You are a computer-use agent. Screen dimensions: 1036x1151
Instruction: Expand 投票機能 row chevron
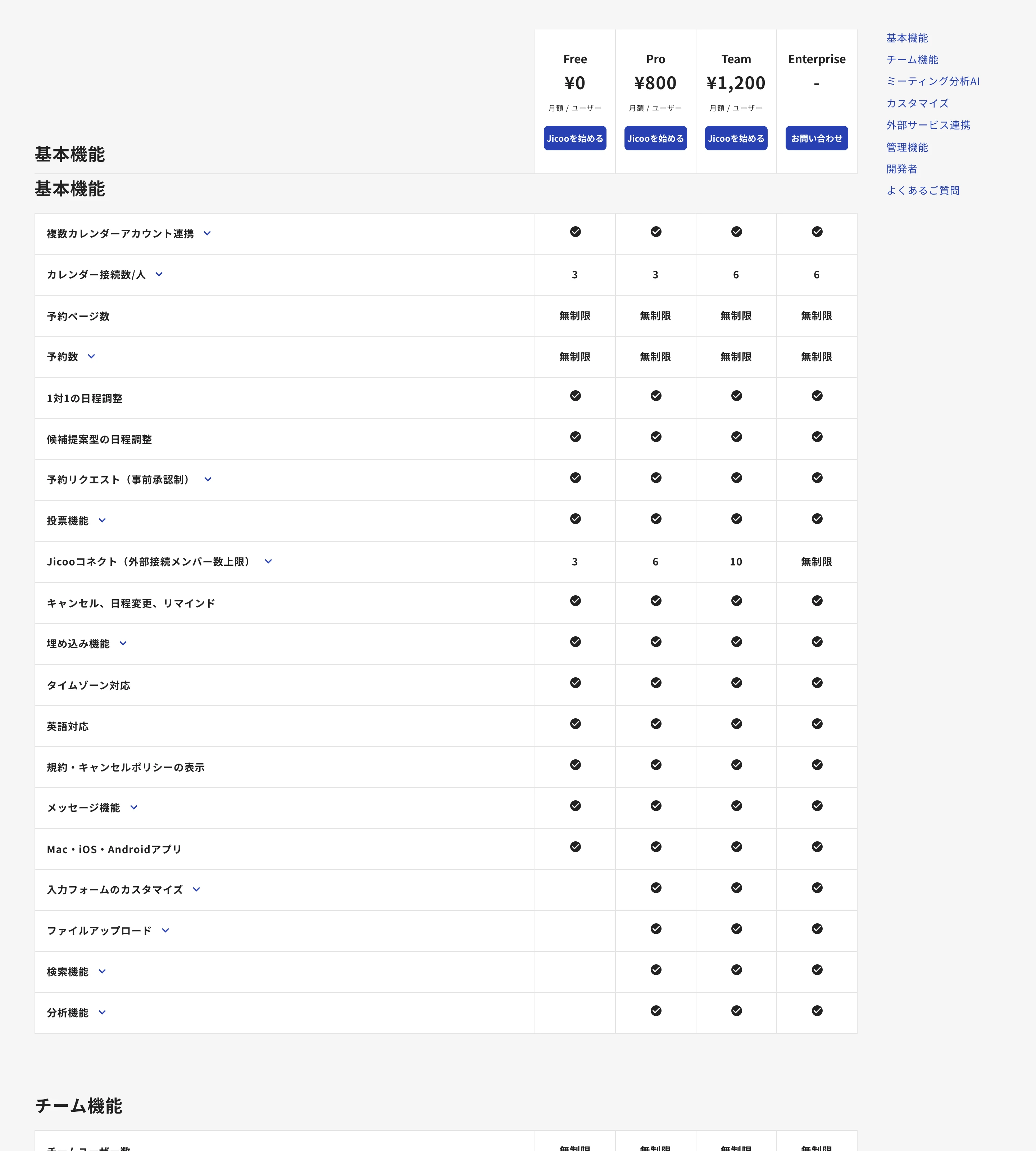click(x=102, y=520)
